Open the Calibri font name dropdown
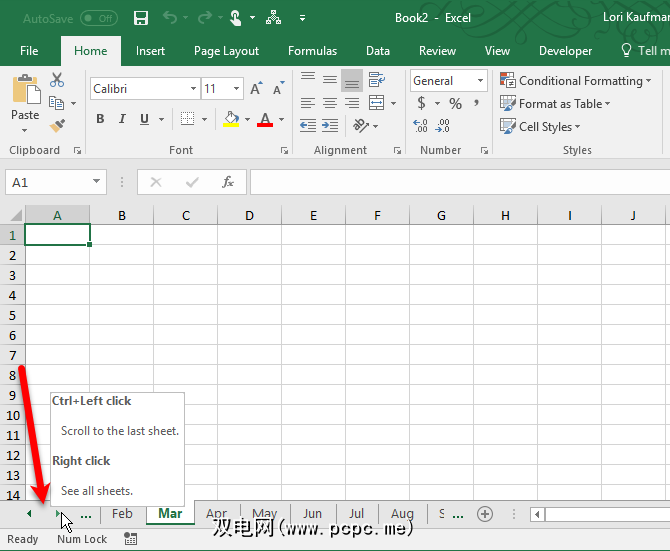Screen dimensions: 670x551 pos(193,89)
